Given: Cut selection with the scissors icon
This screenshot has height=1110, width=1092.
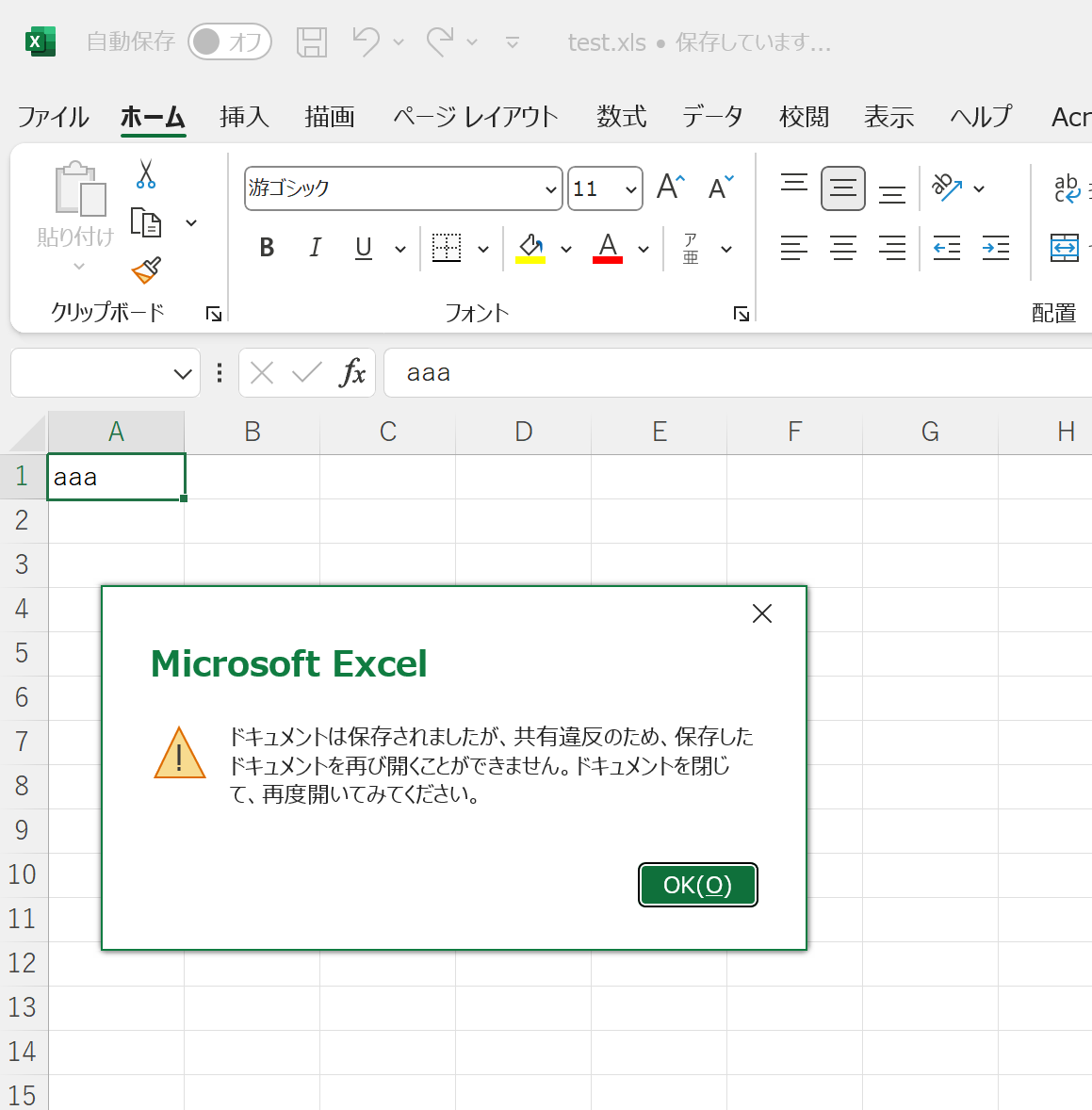Looking at the screenshot, I should (x=146, y=174).
